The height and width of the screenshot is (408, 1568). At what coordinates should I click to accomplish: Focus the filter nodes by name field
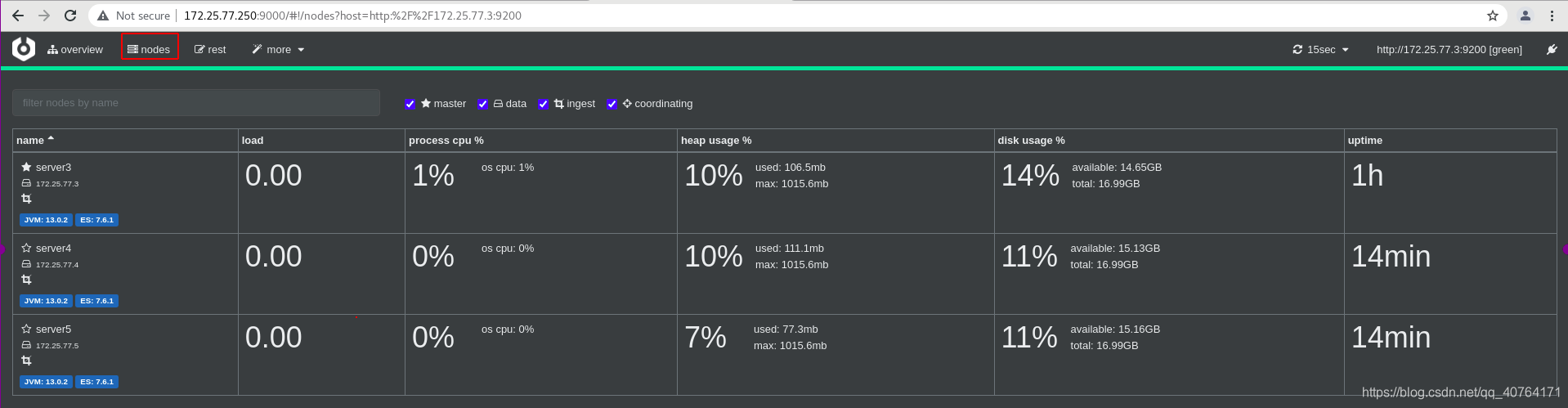(x=196, y=102)
